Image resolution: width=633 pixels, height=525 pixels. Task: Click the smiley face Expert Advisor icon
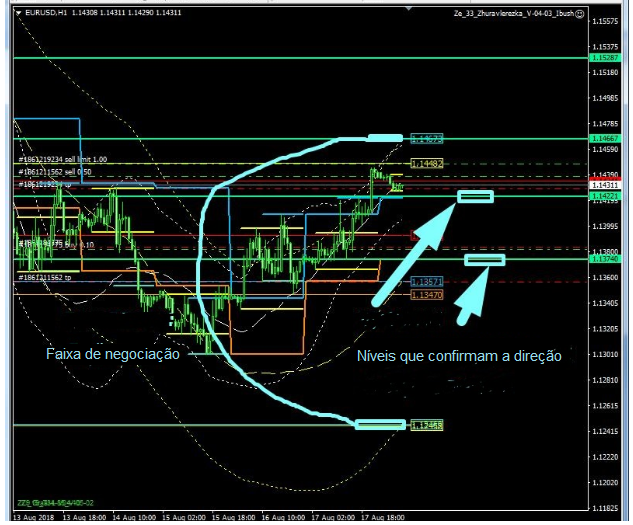click(580, 13)
